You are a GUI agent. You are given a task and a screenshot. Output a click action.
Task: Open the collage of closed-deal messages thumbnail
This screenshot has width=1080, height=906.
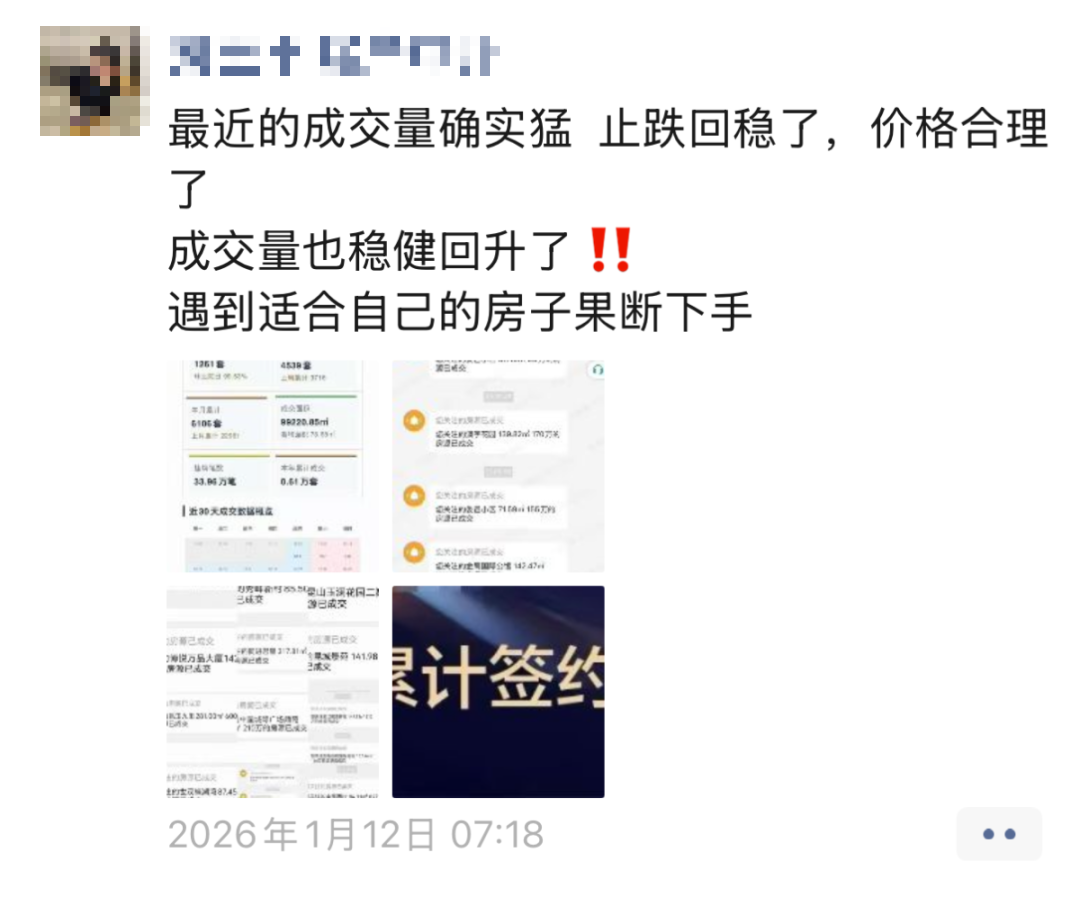click(x=273, y=692)
